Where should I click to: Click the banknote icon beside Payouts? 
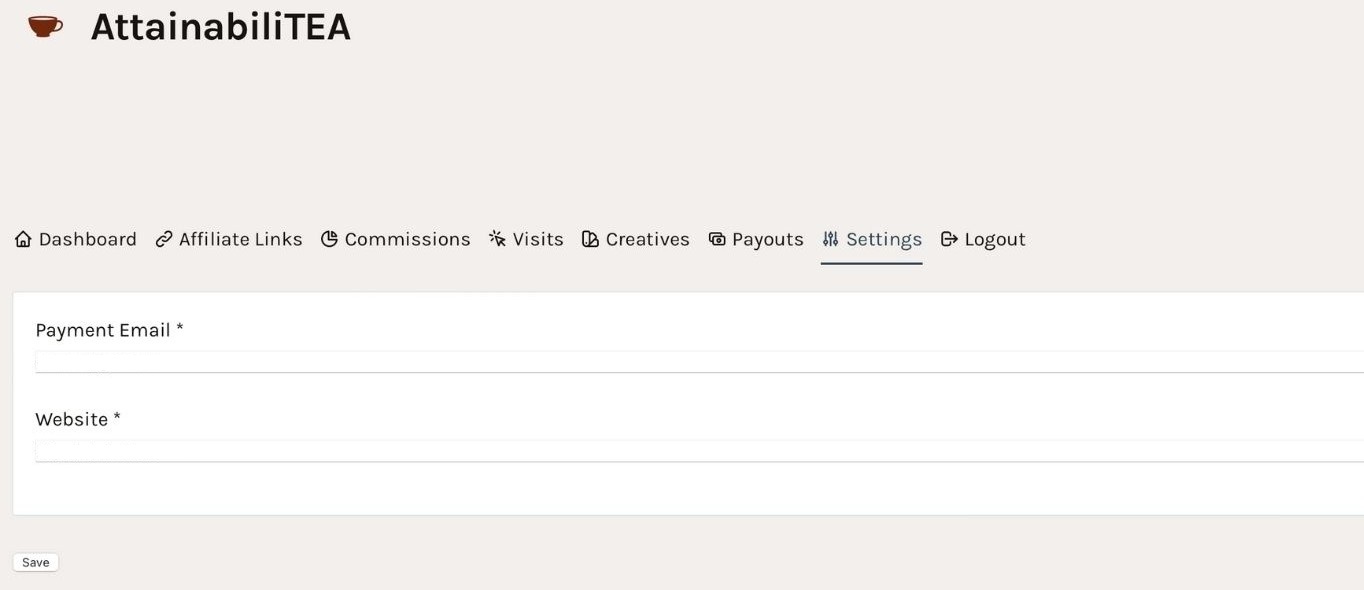point(717,239)
